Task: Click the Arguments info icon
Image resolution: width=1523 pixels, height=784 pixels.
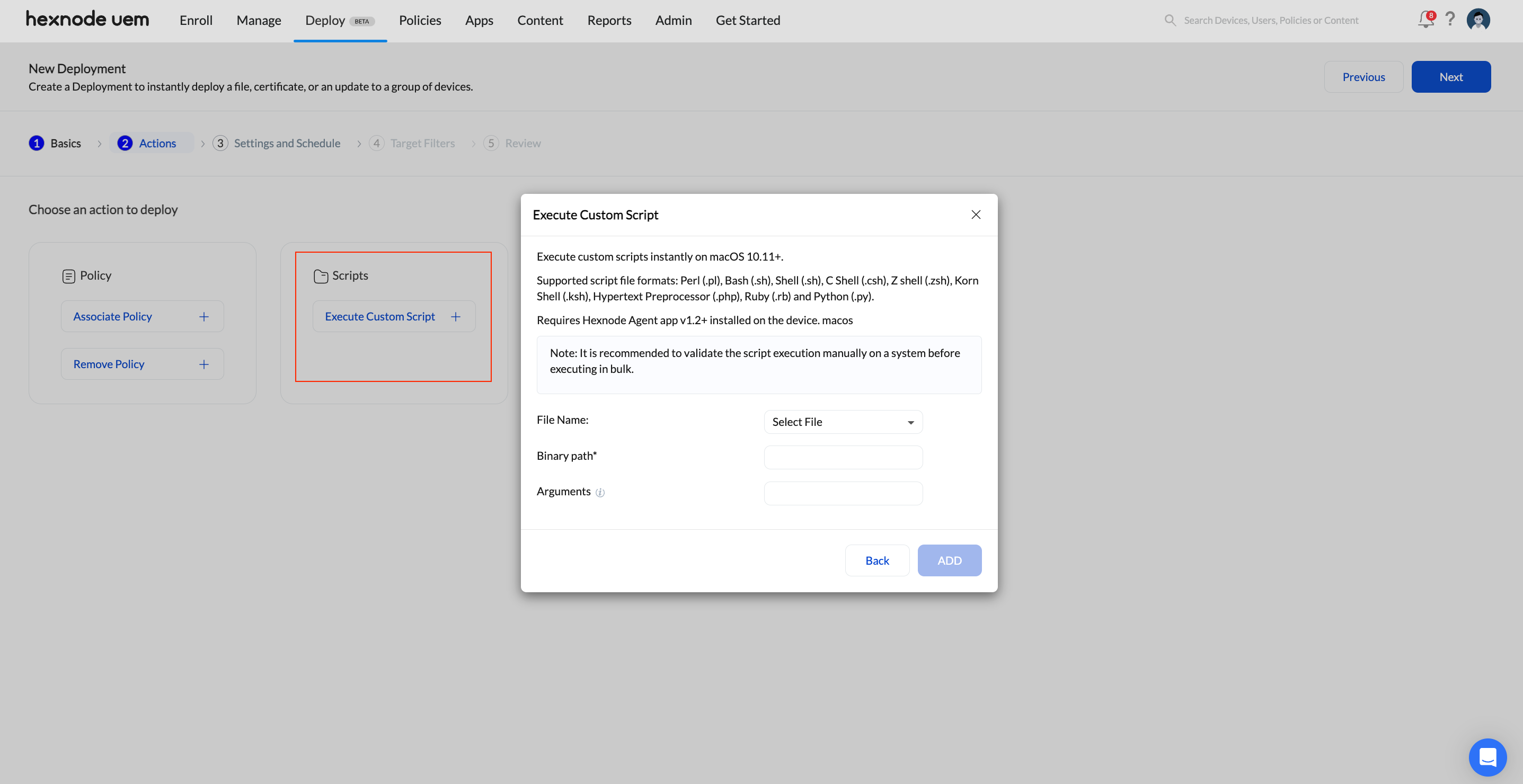Action: pyautogui.click(x=600, y=492)
